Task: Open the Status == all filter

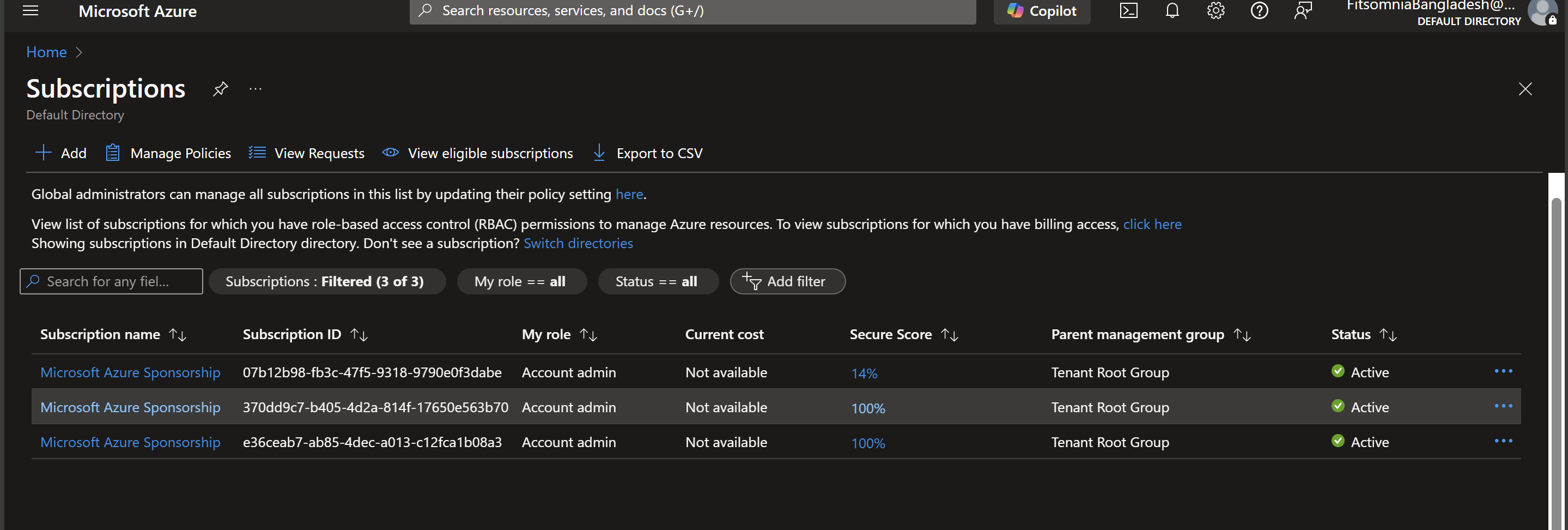Action: pos(658,281)
